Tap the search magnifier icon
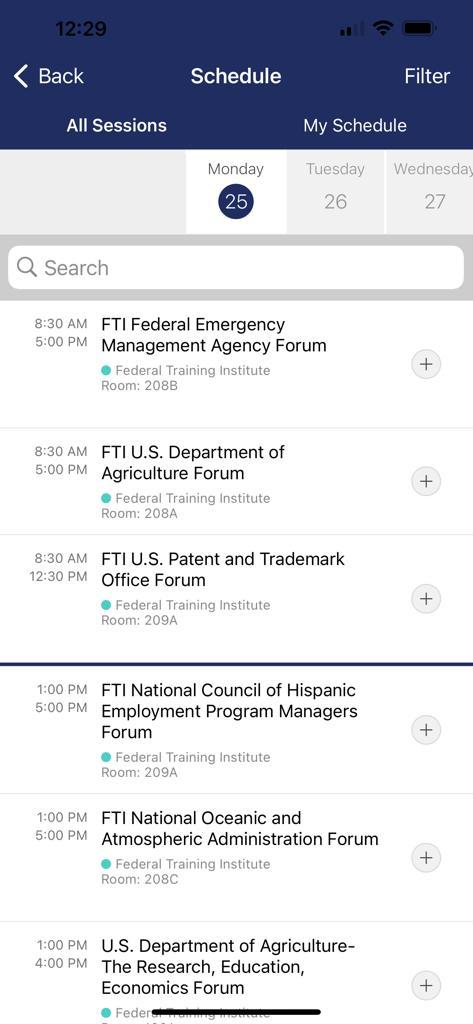The height and width of the screenshot is (1024, 473). tap(27, 267)
